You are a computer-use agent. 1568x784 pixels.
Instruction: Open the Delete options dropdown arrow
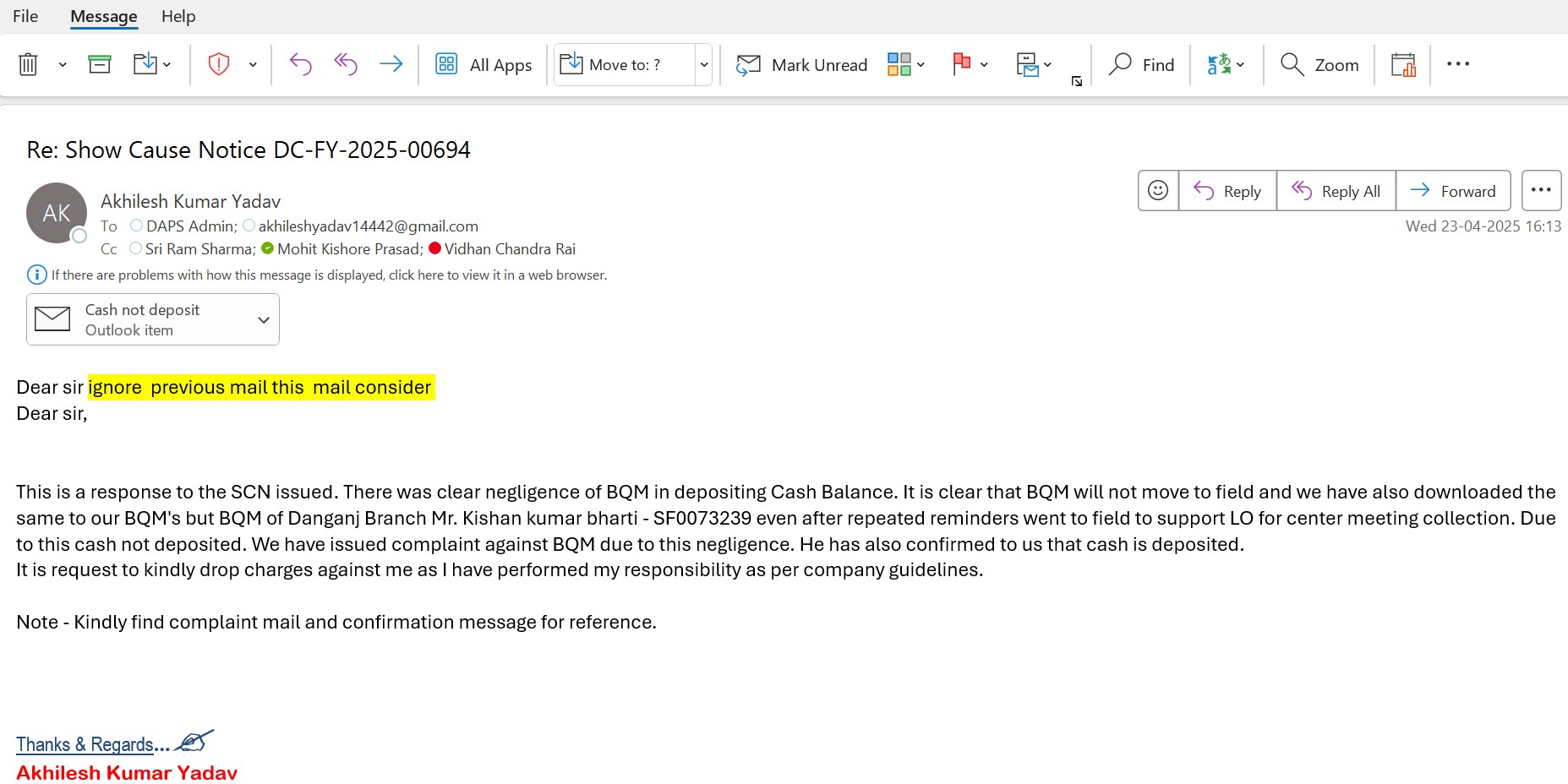pyautogui.click(x=63, y=65)
